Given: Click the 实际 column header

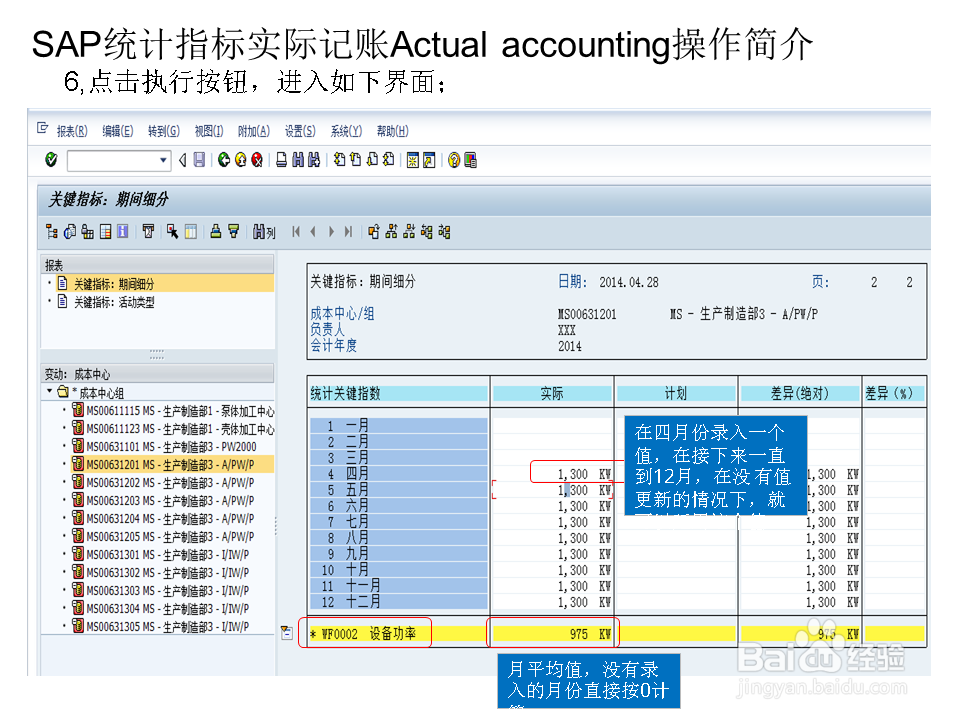Looking at the screenshot, I should pos(552,394).
